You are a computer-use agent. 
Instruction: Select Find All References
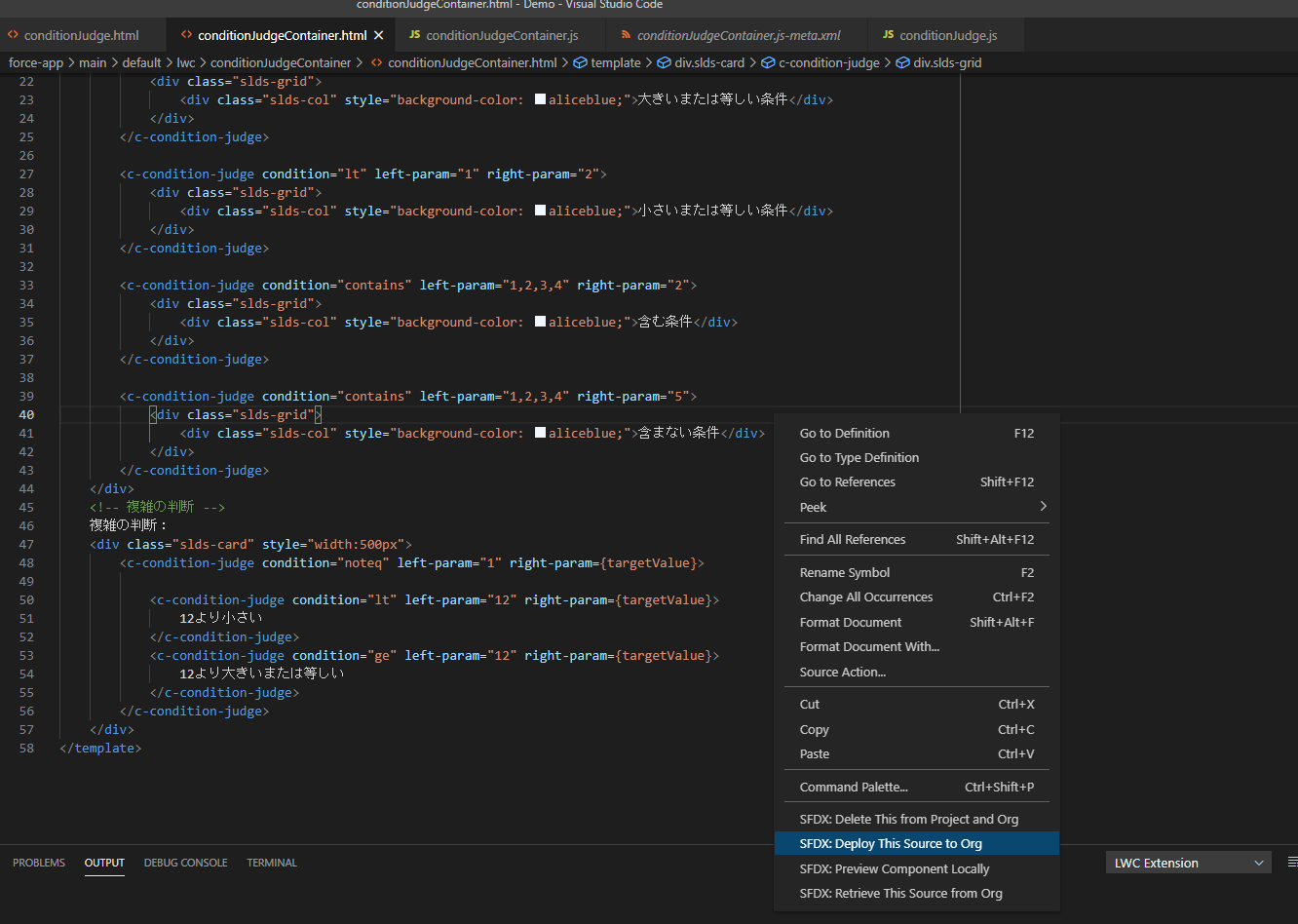click(x=917, y=539)
